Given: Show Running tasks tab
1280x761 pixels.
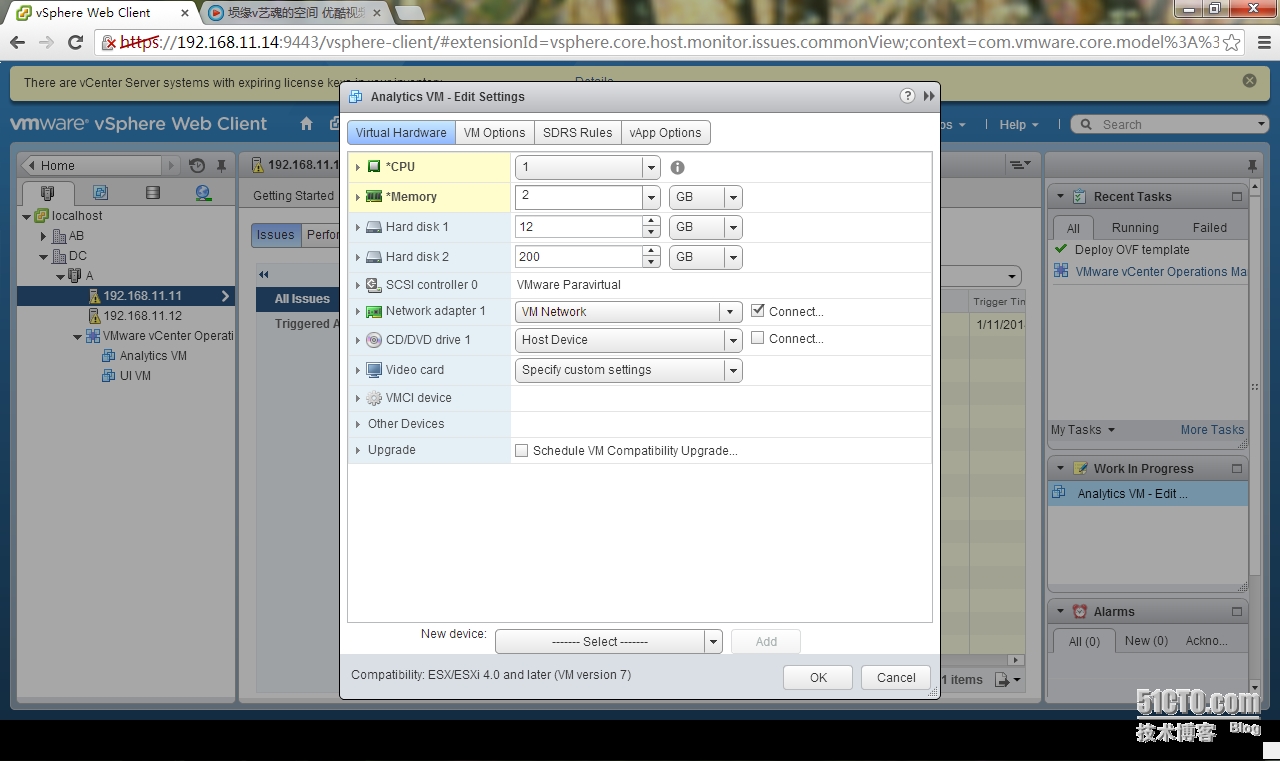Looking at the screenshot, I should tap(1135, 228).
